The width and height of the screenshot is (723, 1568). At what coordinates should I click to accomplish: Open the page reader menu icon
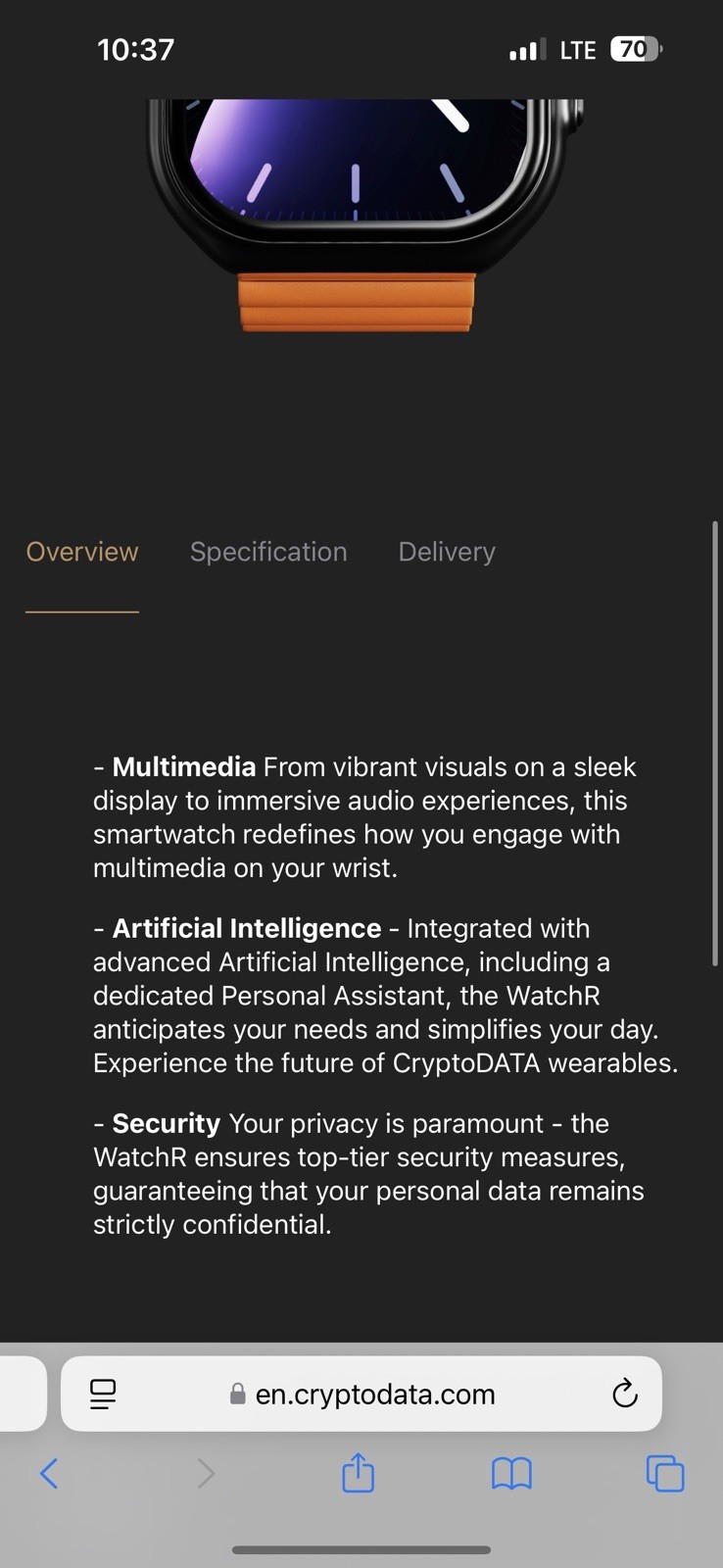coord(103,1394)
